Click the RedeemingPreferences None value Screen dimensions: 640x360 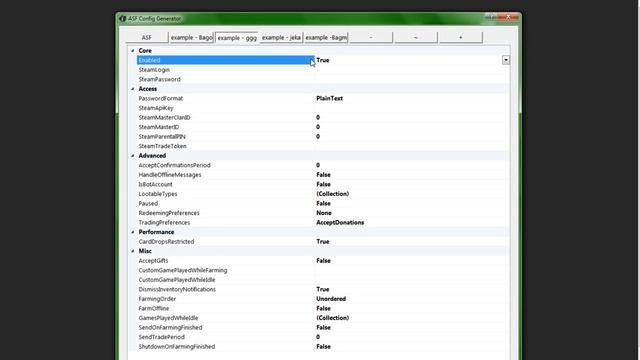click(x=324, y=213)
